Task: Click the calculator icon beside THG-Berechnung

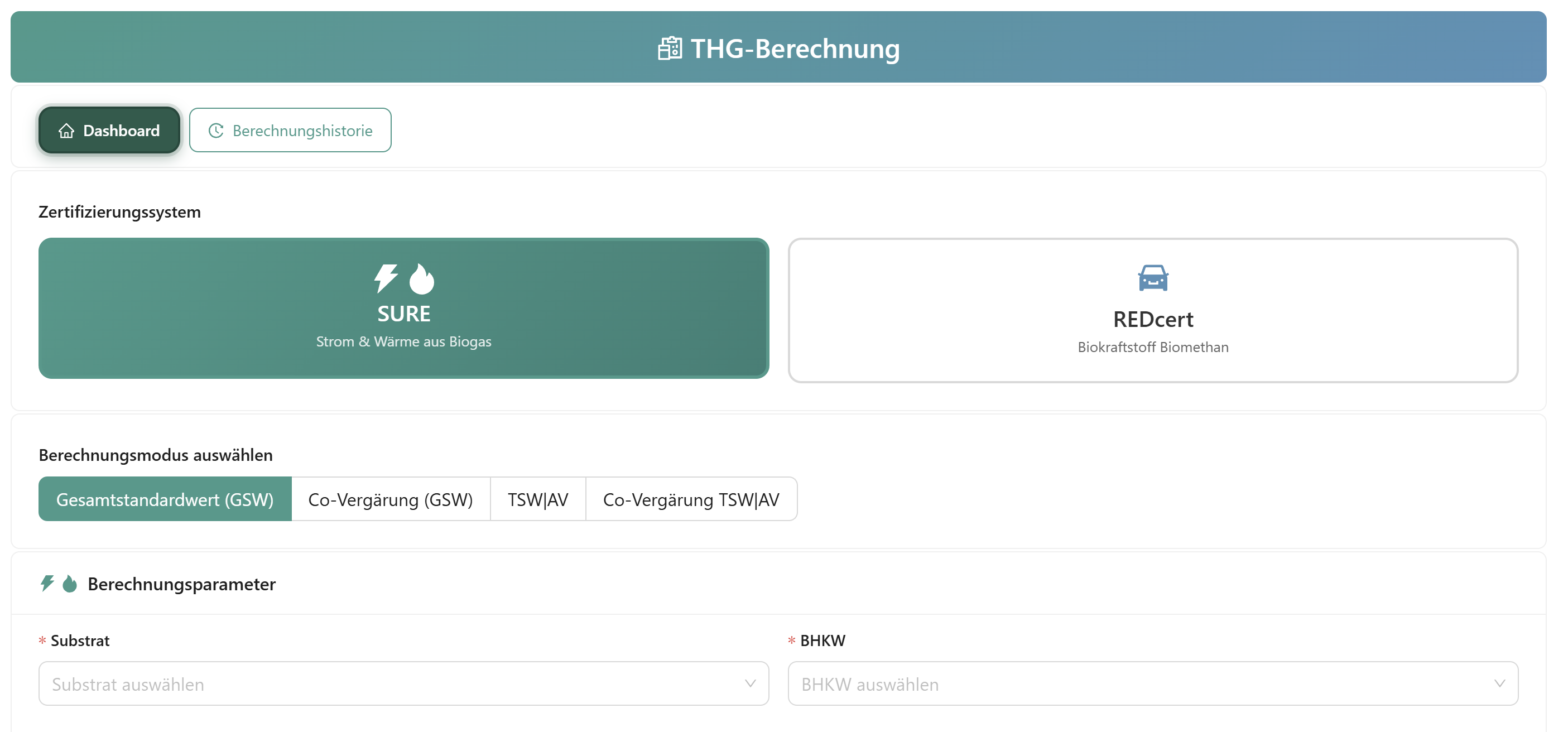Action: click(670, 49)
